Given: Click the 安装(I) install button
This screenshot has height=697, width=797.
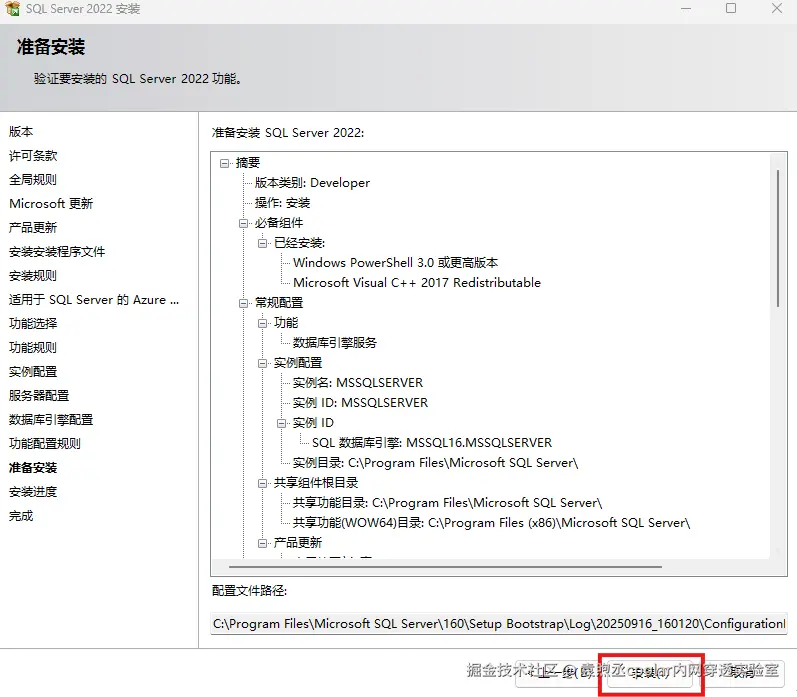Looking at the screenshot, I should click(x=650, y=673).
